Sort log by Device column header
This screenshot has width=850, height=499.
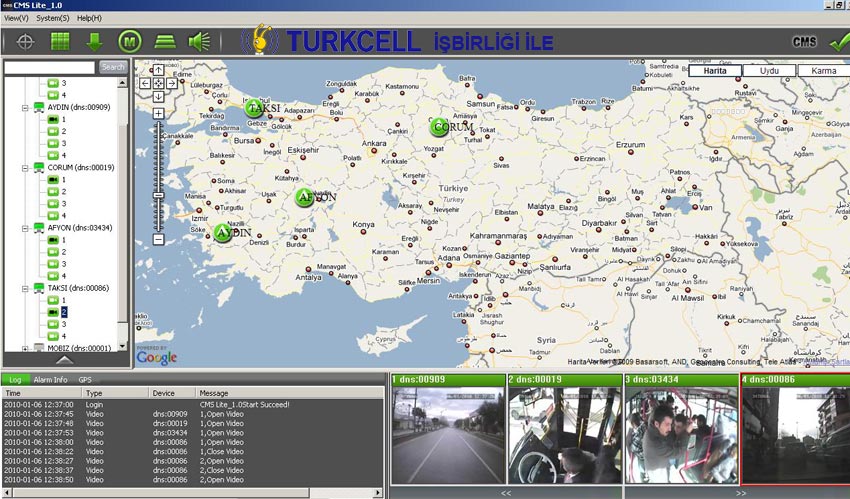(172, 393)
